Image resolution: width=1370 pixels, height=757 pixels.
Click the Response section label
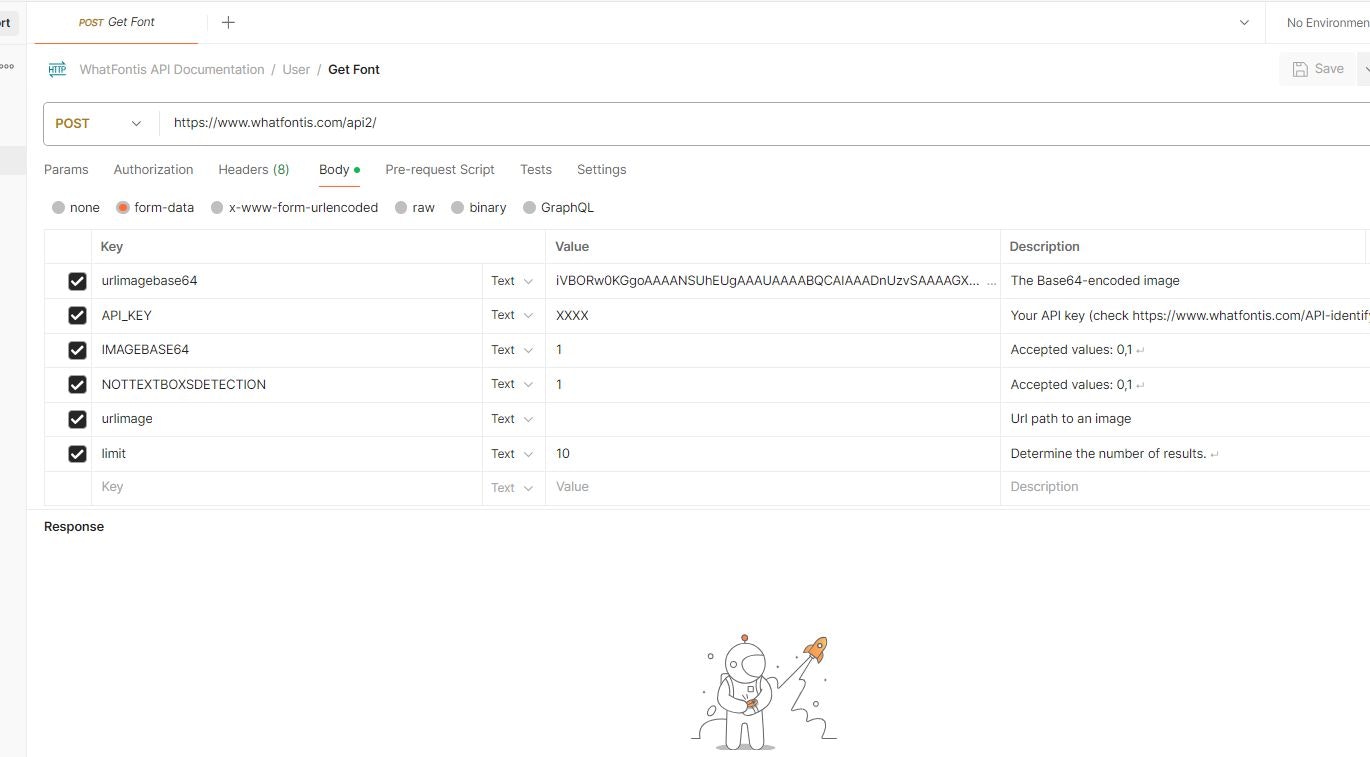point(74,527)
